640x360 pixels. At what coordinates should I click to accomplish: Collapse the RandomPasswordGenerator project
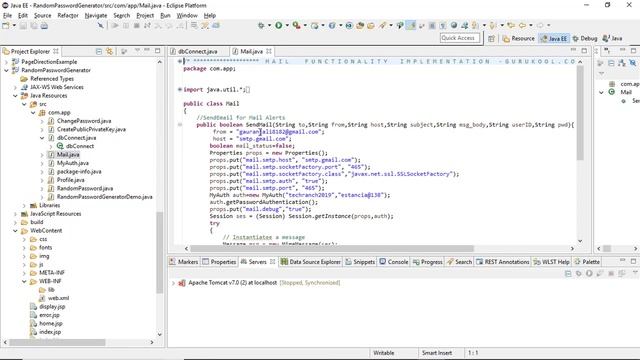6,70
